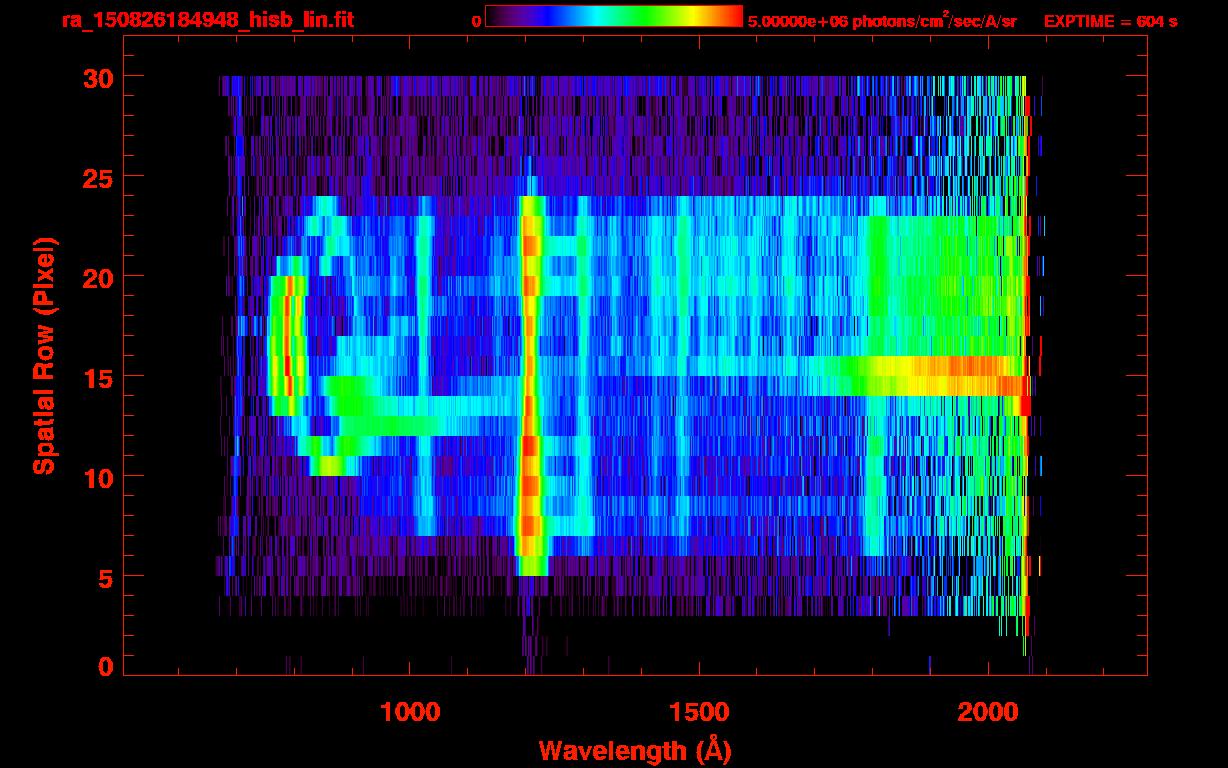Click the 1000 wavelength tick label
This screenshot has height=768, width=1228.
409,712
